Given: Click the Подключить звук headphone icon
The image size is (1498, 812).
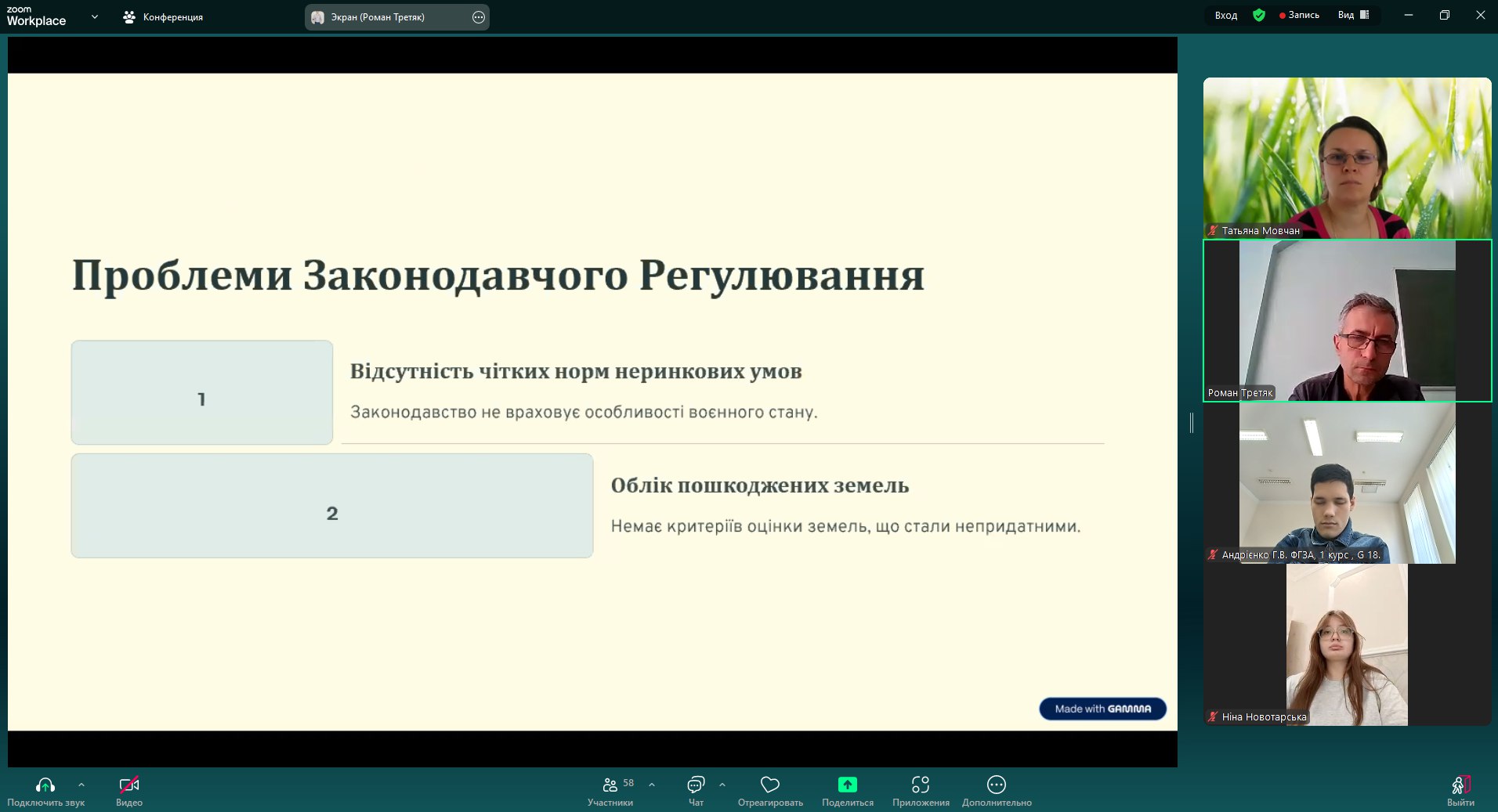Looking at the screenshot, I should [x=45, y=785].
